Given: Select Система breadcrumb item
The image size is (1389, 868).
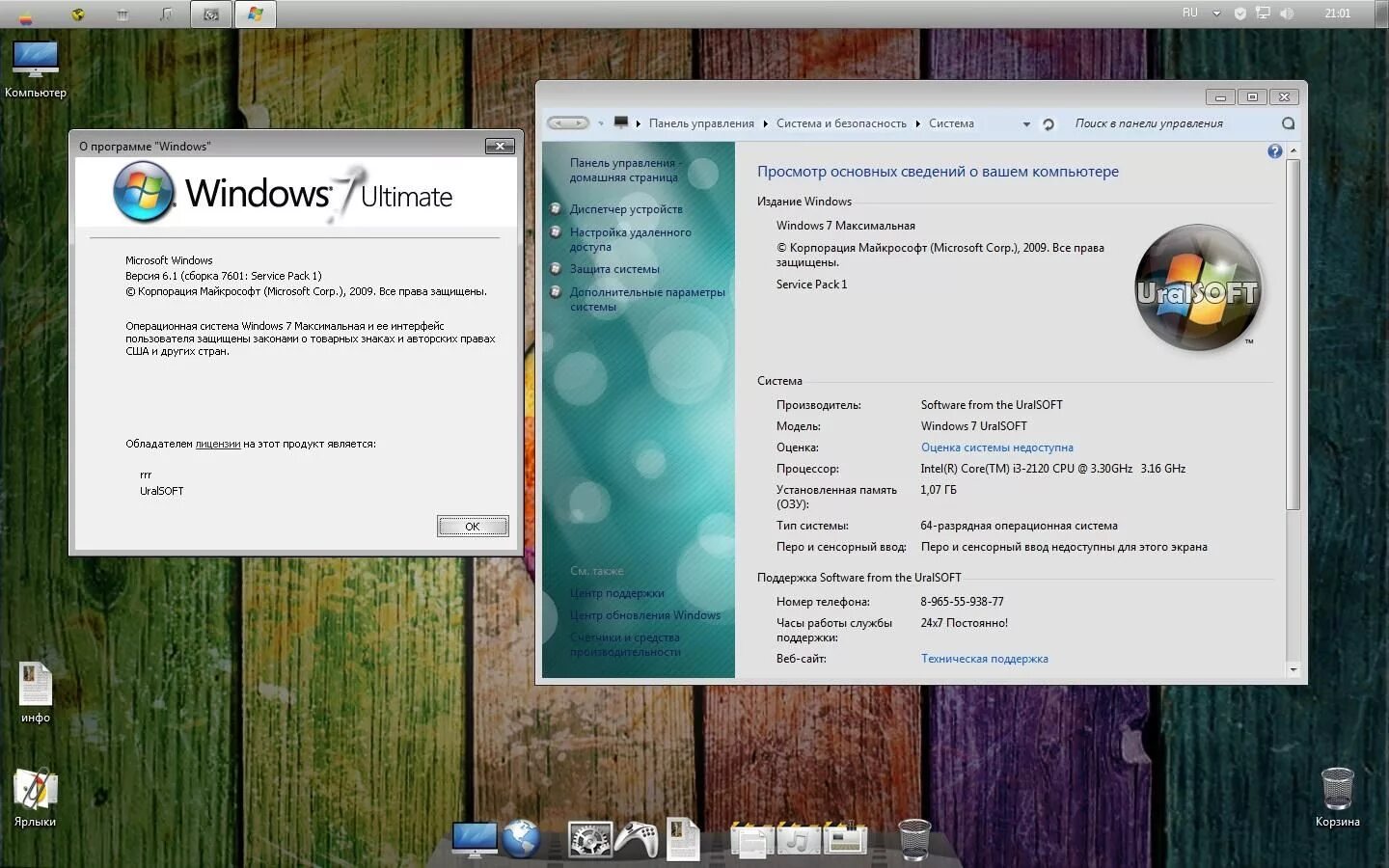Looking at the screenshot, I should point(951,123).
